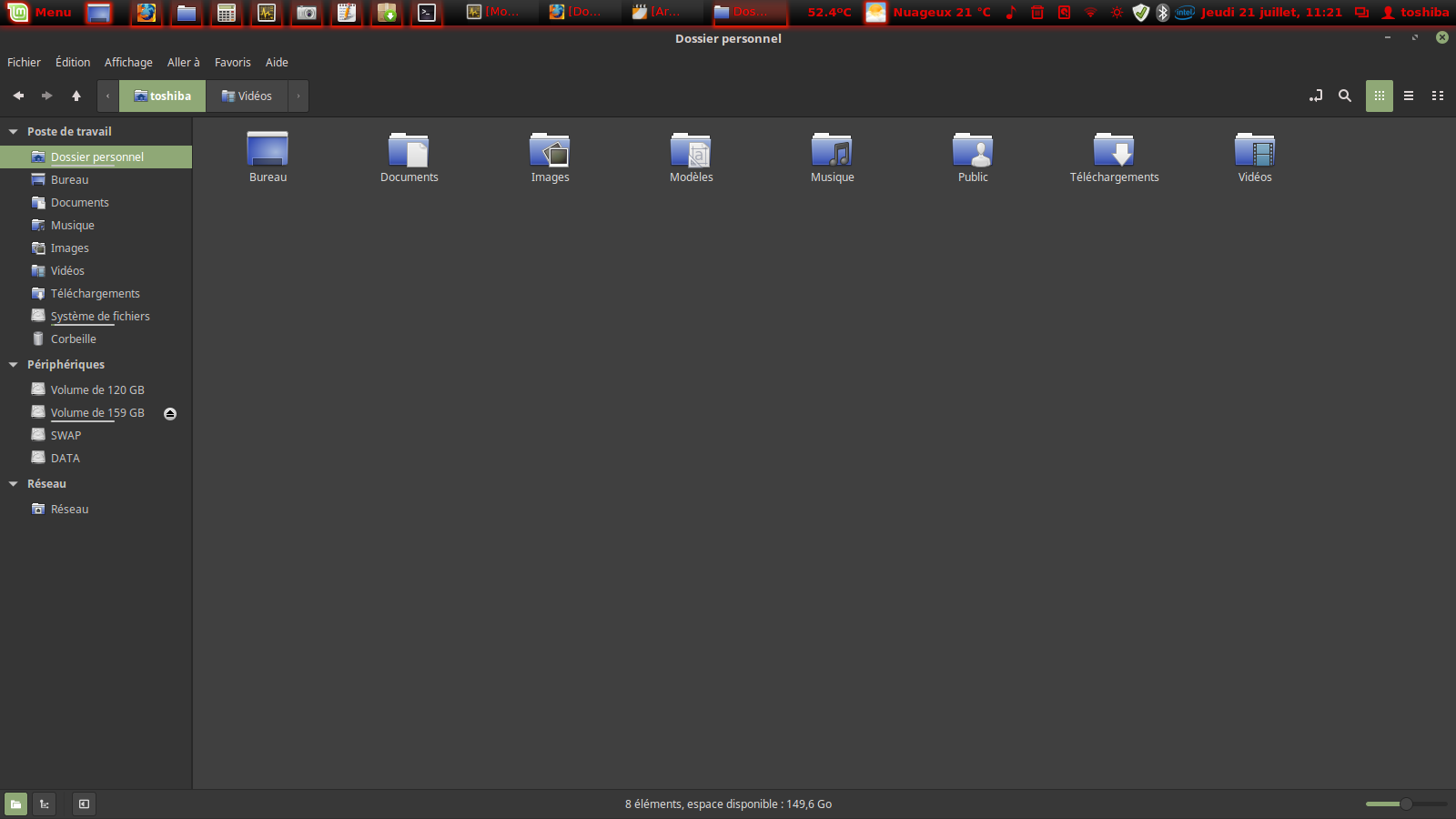Image resolution: width=1456 pixels, height=819 pixels.
Task: Click the search magnifier icon in toolbar
Action: [1344, 96]
